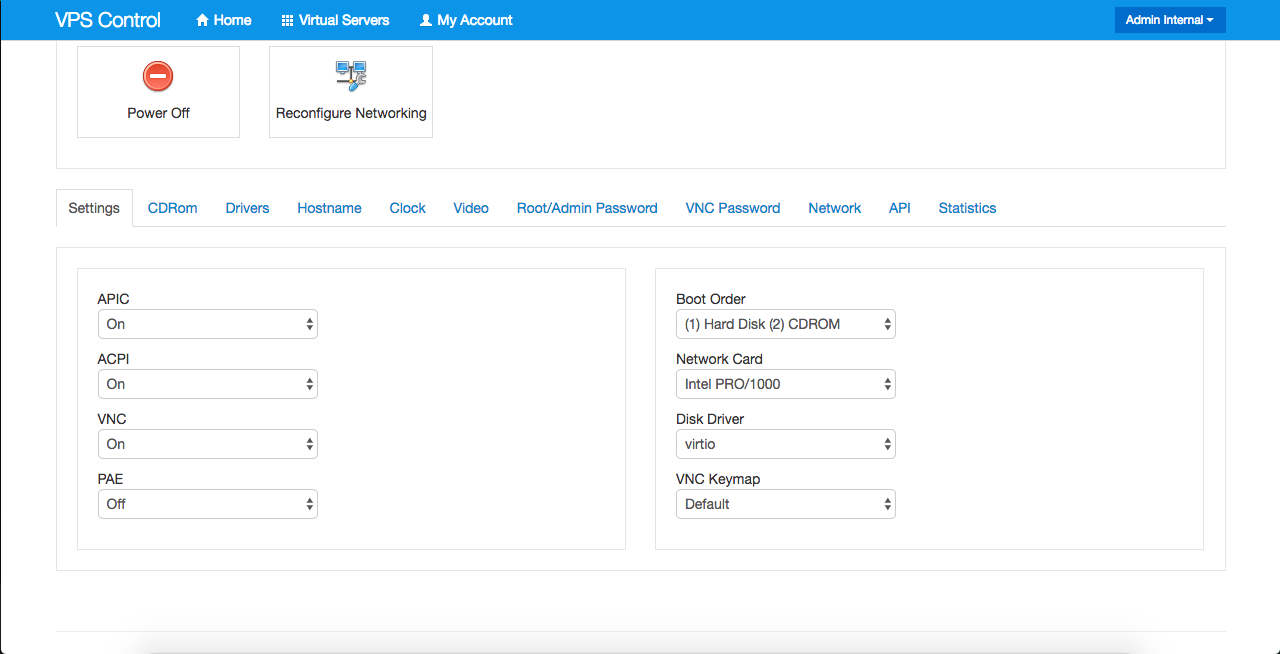Click the Home house icon in navbar
This screenshot has height=654, width=1280.
tap(202, 20)
